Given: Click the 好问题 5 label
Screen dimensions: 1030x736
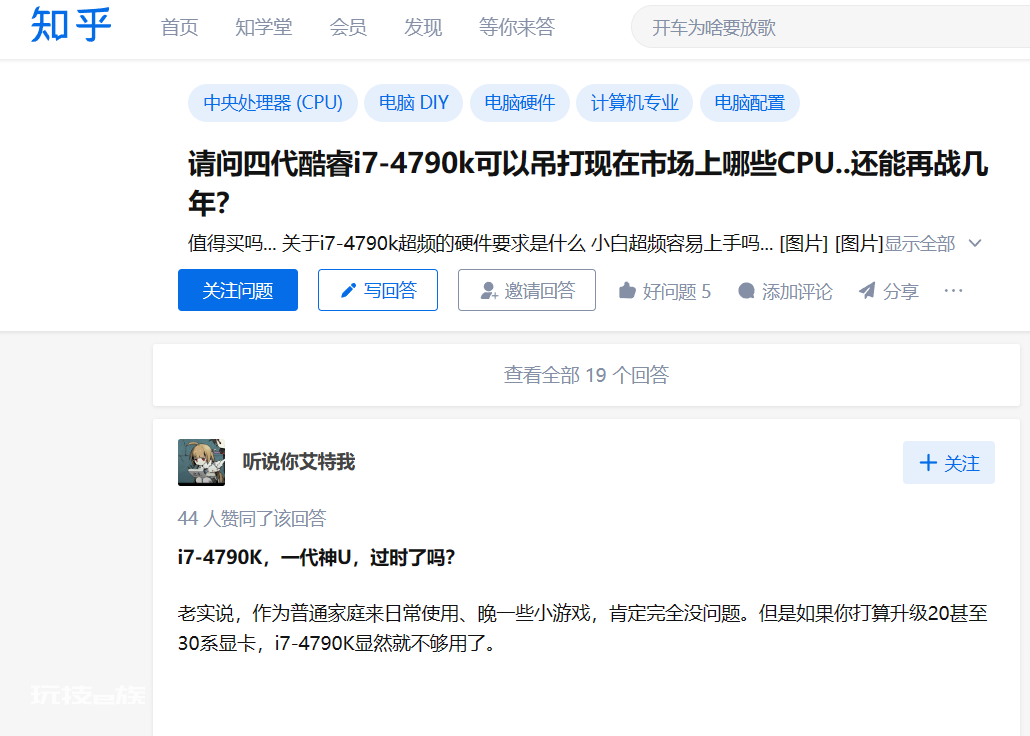Looking at the screenshot, I should (x=677, y=291).
